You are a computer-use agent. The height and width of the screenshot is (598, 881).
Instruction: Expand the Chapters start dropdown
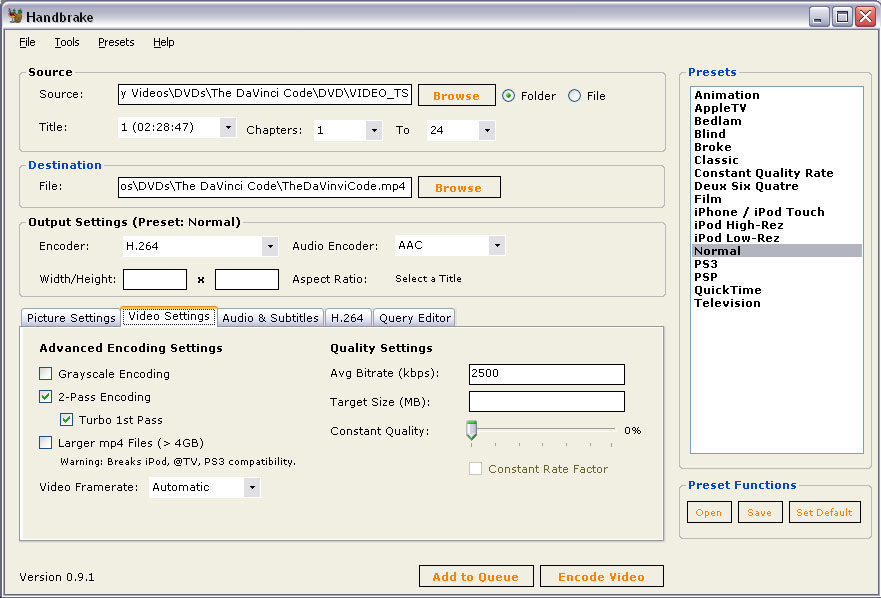[x=374, y=130]
